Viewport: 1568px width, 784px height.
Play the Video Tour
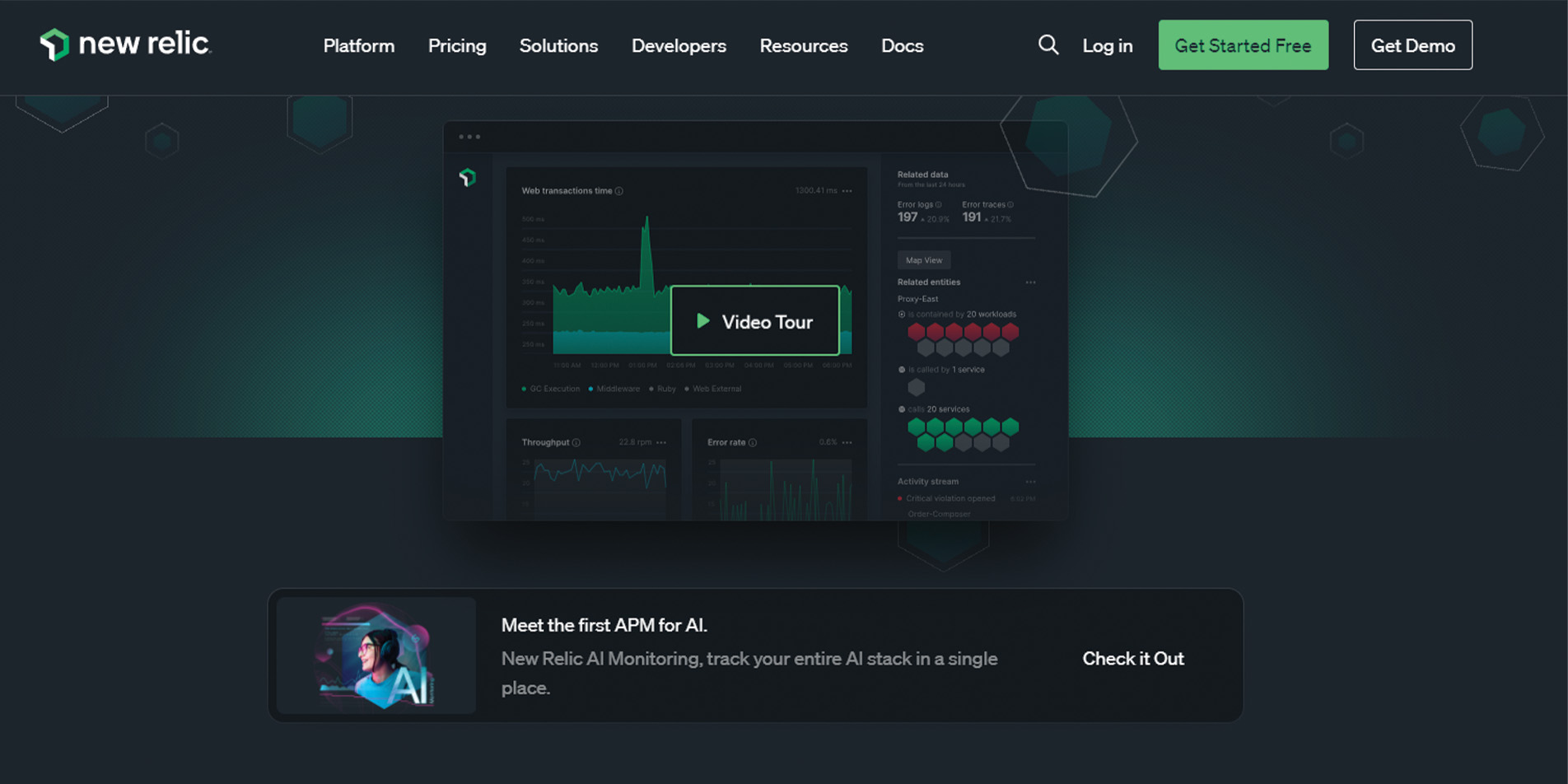pyautogui.click(x=755, y=321)
